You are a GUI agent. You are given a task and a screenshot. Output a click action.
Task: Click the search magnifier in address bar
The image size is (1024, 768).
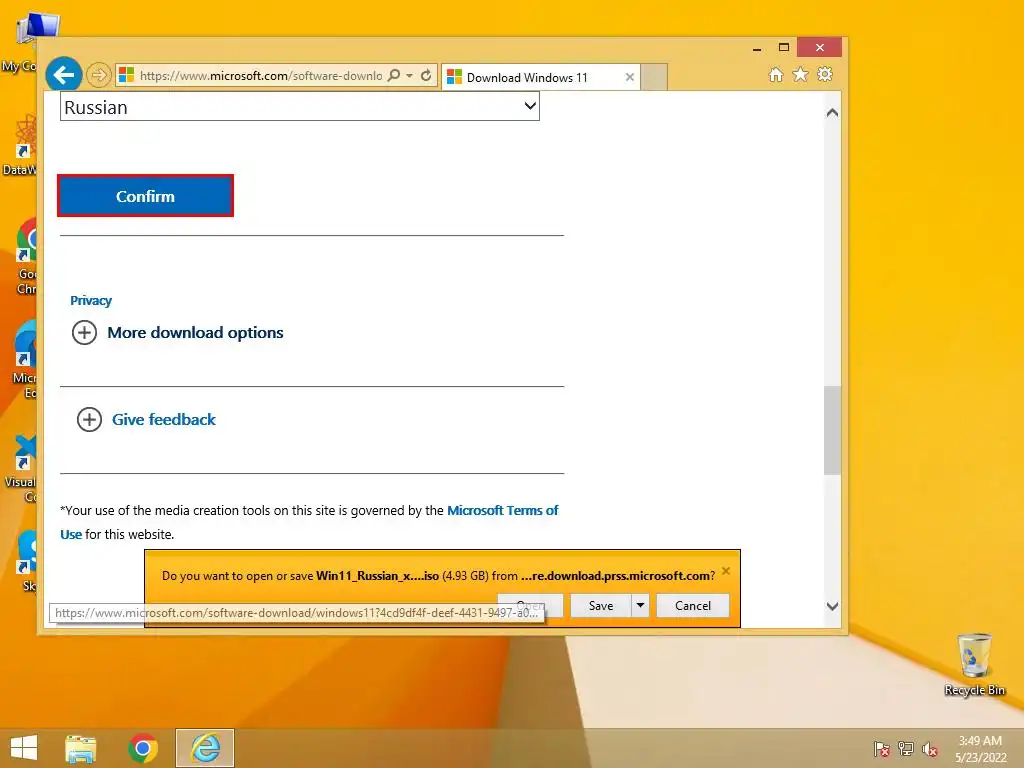394,75
